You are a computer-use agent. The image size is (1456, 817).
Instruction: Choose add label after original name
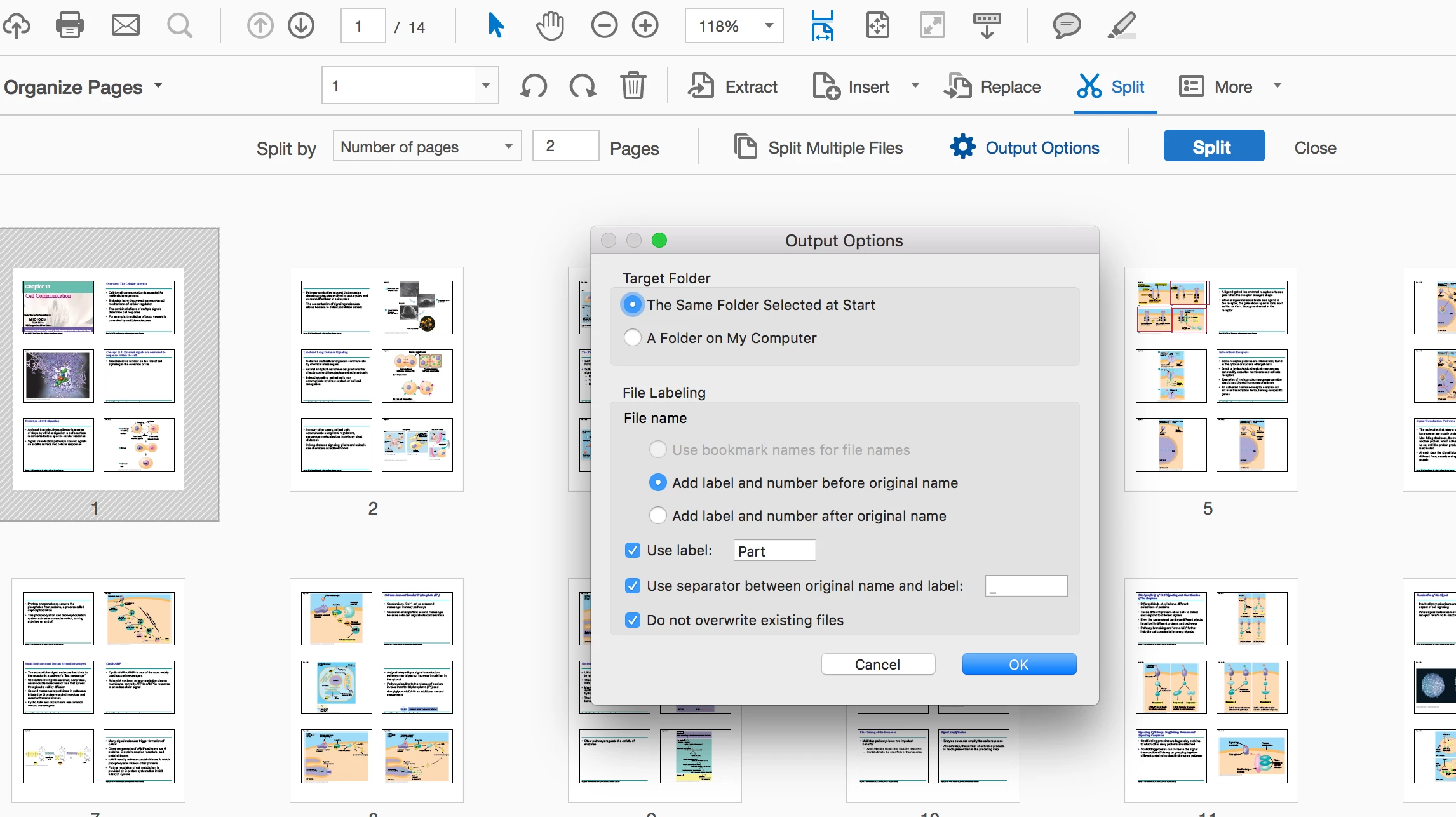point(658,516)
